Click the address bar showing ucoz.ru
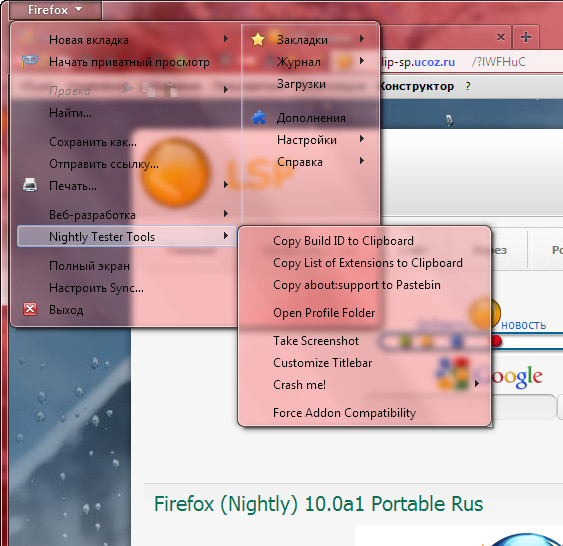 470,62
